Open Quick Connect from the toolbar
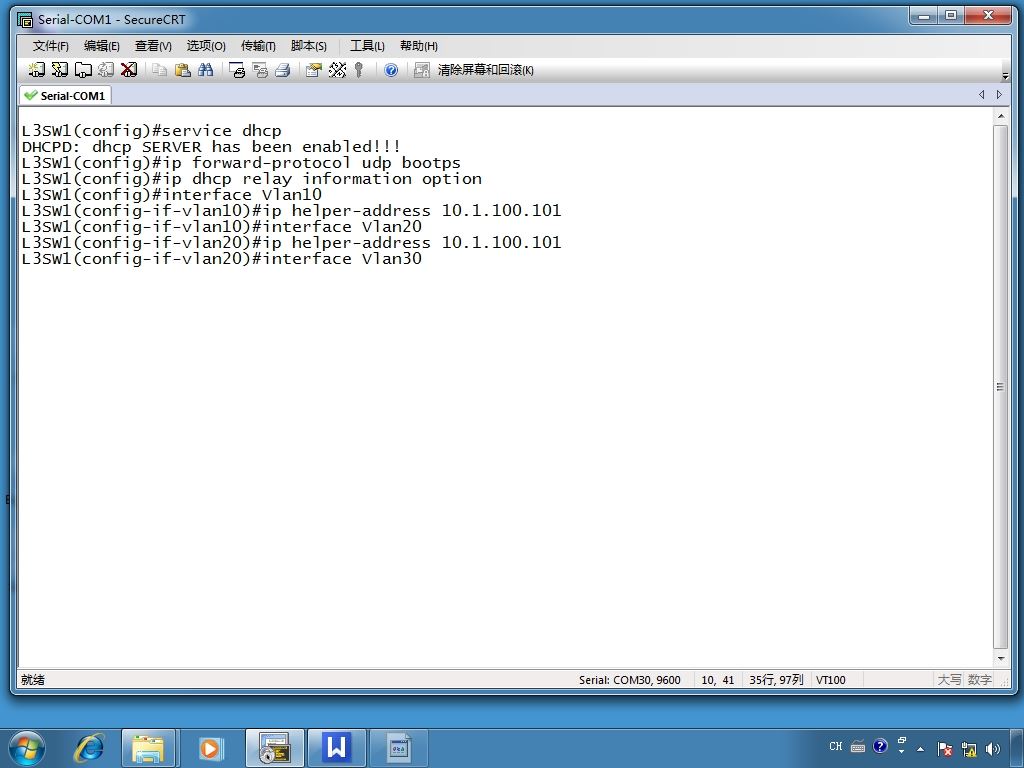Viewport: 1024px width, 768px height. click(x=60, y=70)
